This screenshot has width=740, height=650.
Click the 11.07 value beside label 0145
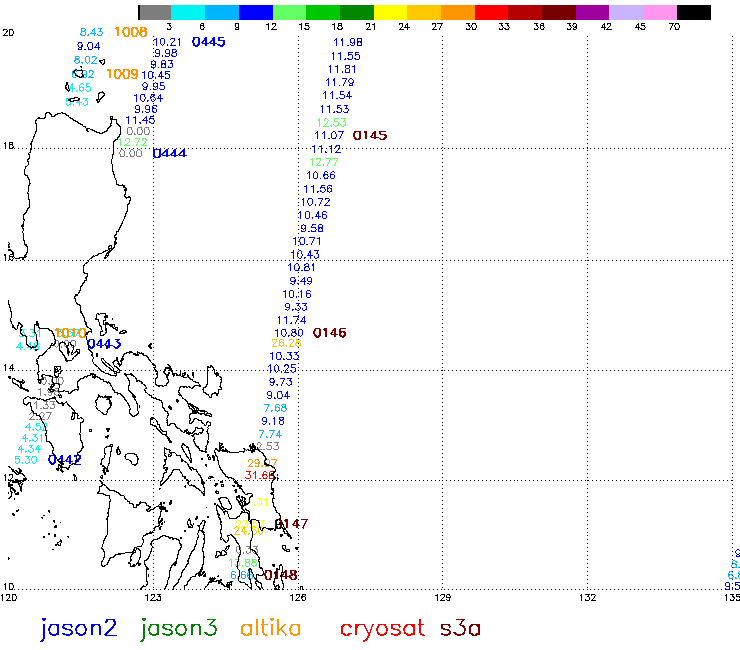point(329,135)
